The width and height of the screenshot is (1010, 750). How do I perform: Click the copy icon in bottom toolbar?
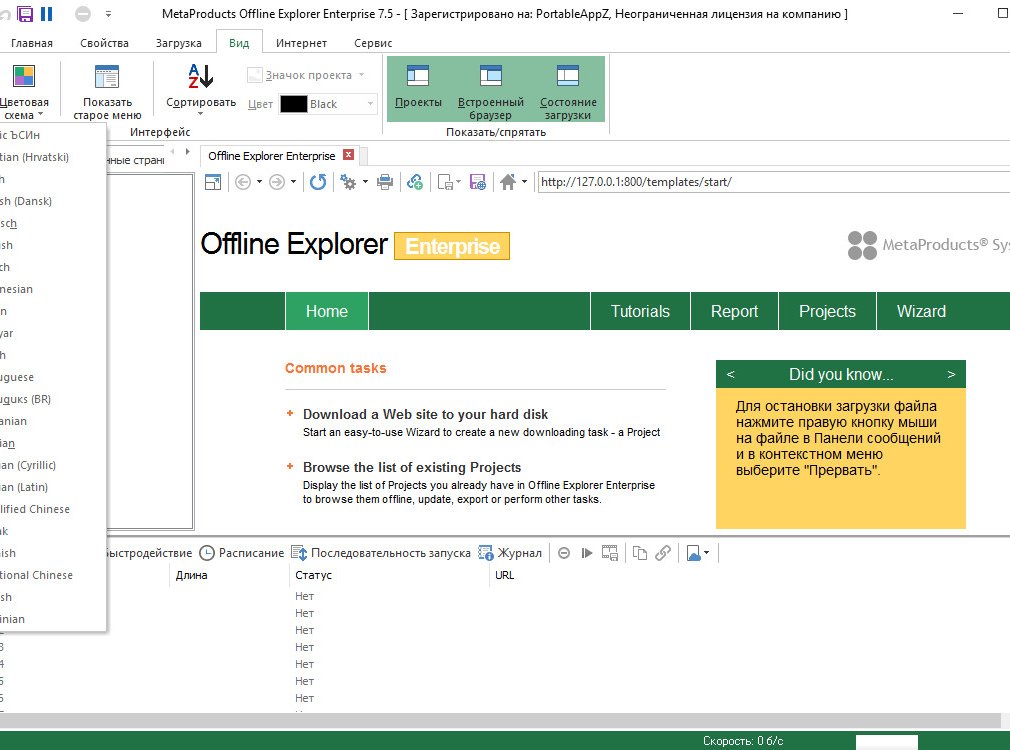[640, 553]
